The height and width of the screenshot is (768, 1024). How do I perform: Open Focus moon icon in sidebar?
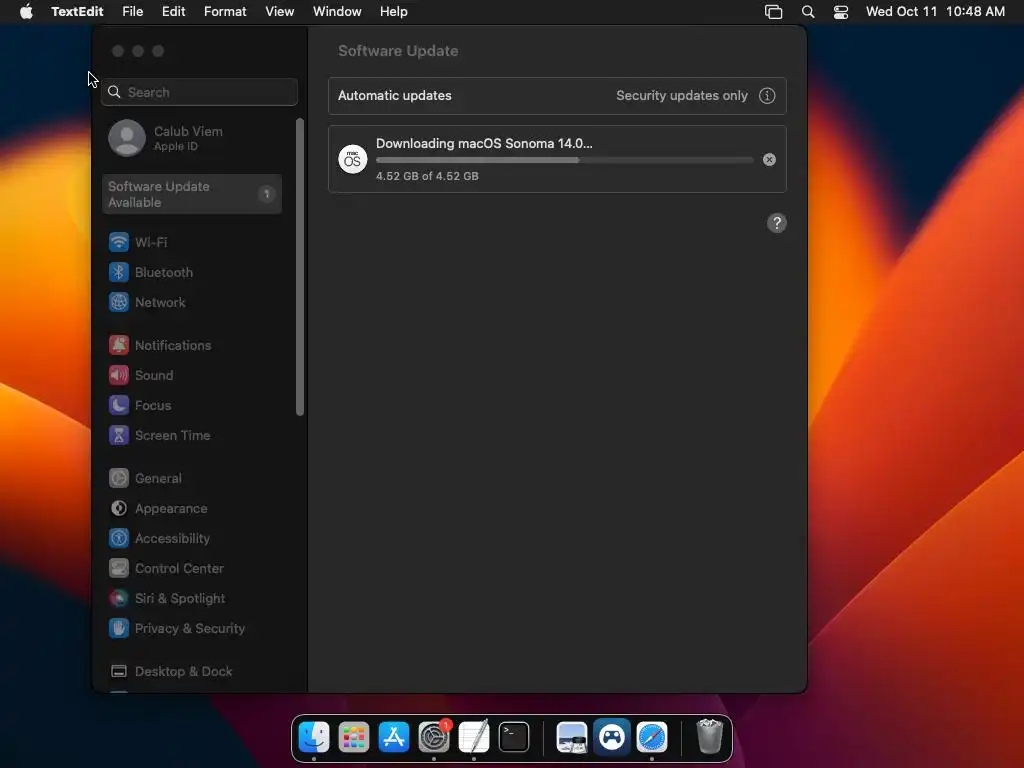tap(119, 406)
